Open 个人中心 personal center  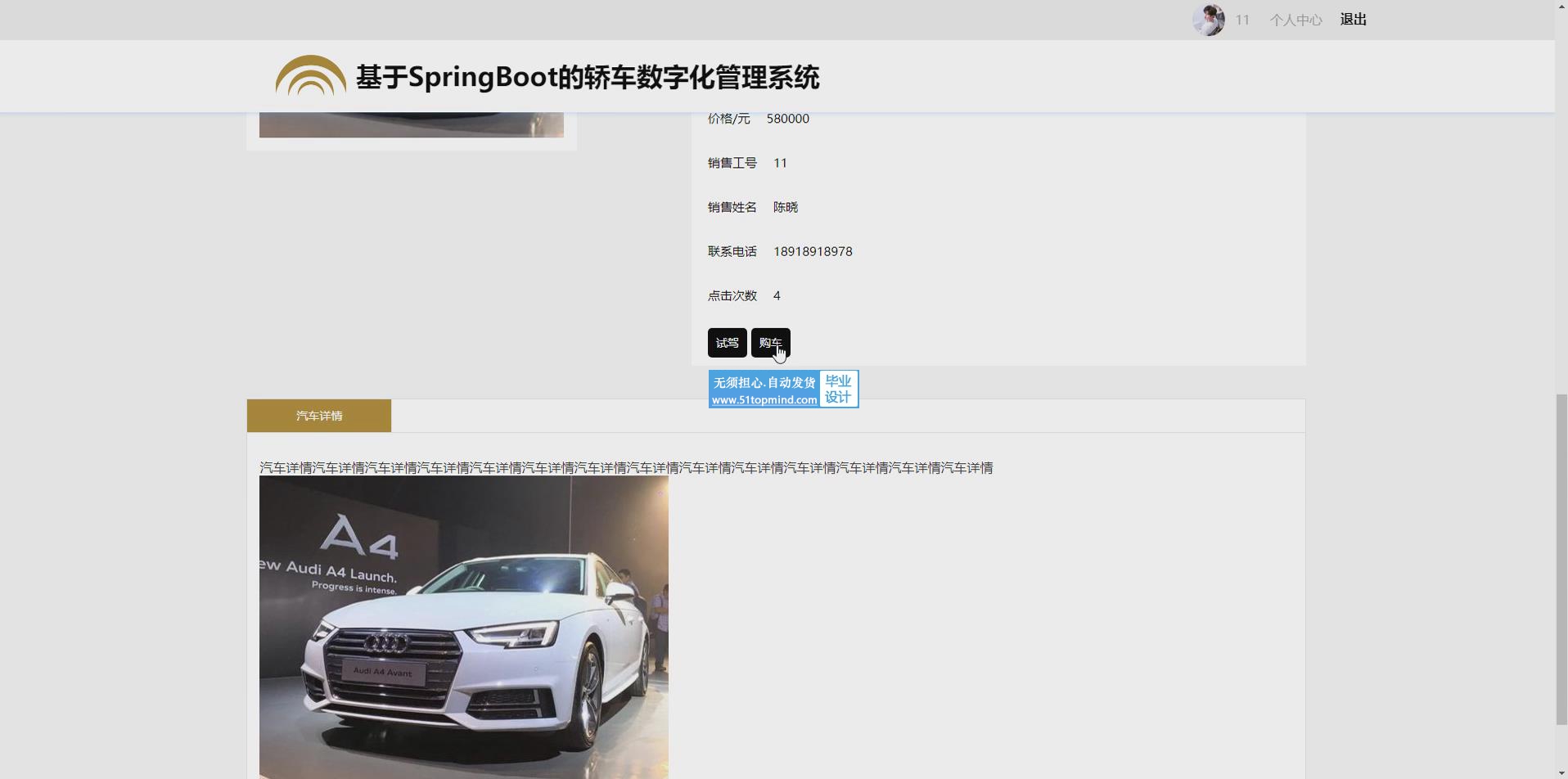click(1295, 20)
